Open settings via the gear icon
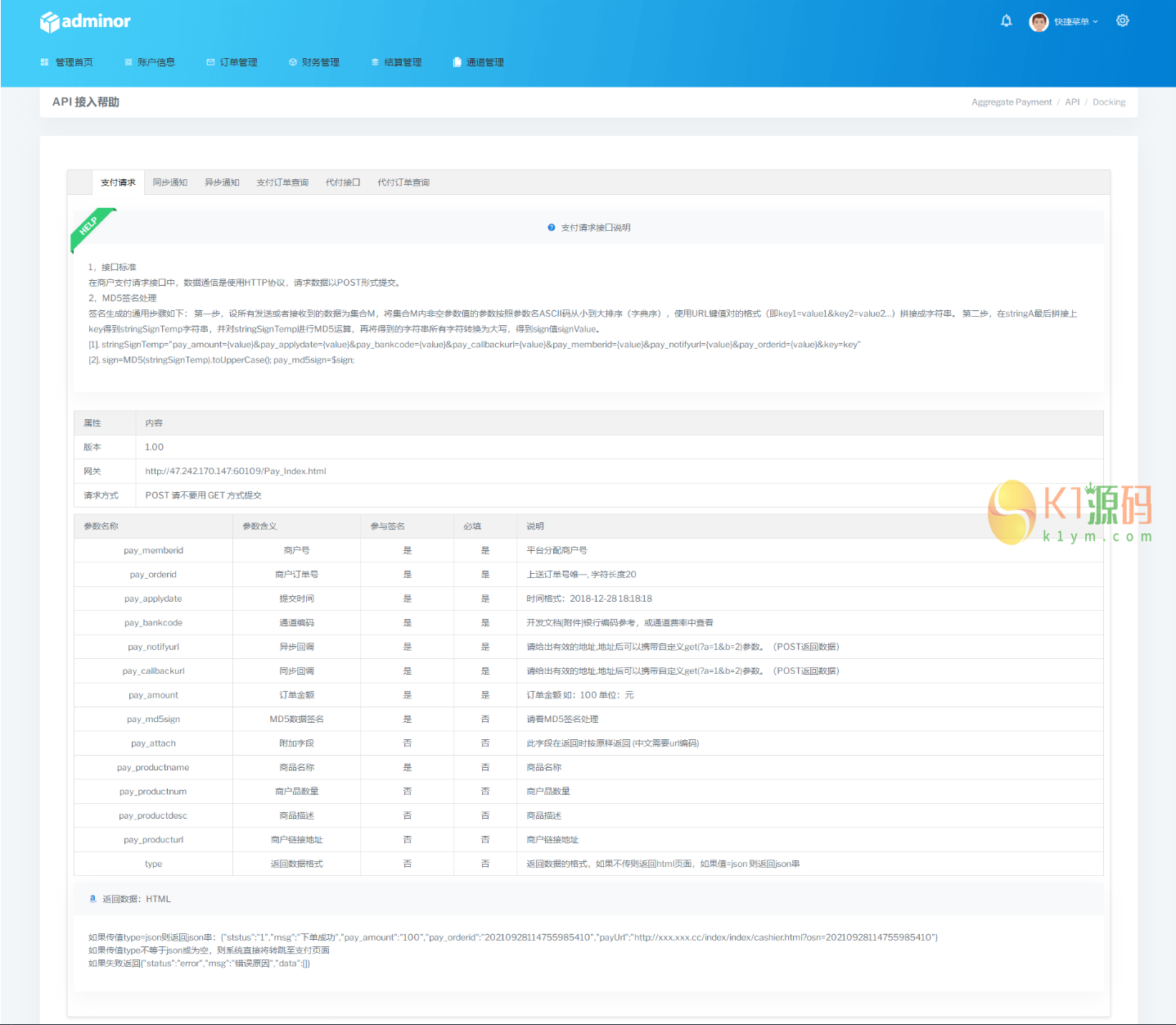The image size is (1176, 1025). [x=1122, y=21]
